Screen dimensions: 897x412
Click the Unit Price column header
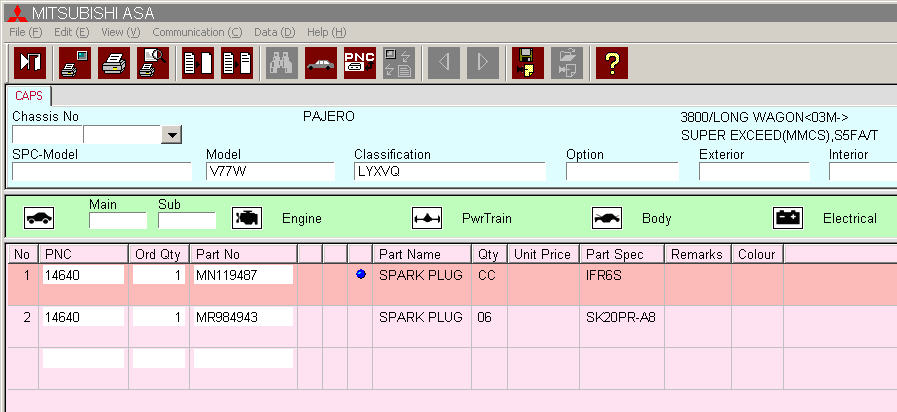[543, 254]
